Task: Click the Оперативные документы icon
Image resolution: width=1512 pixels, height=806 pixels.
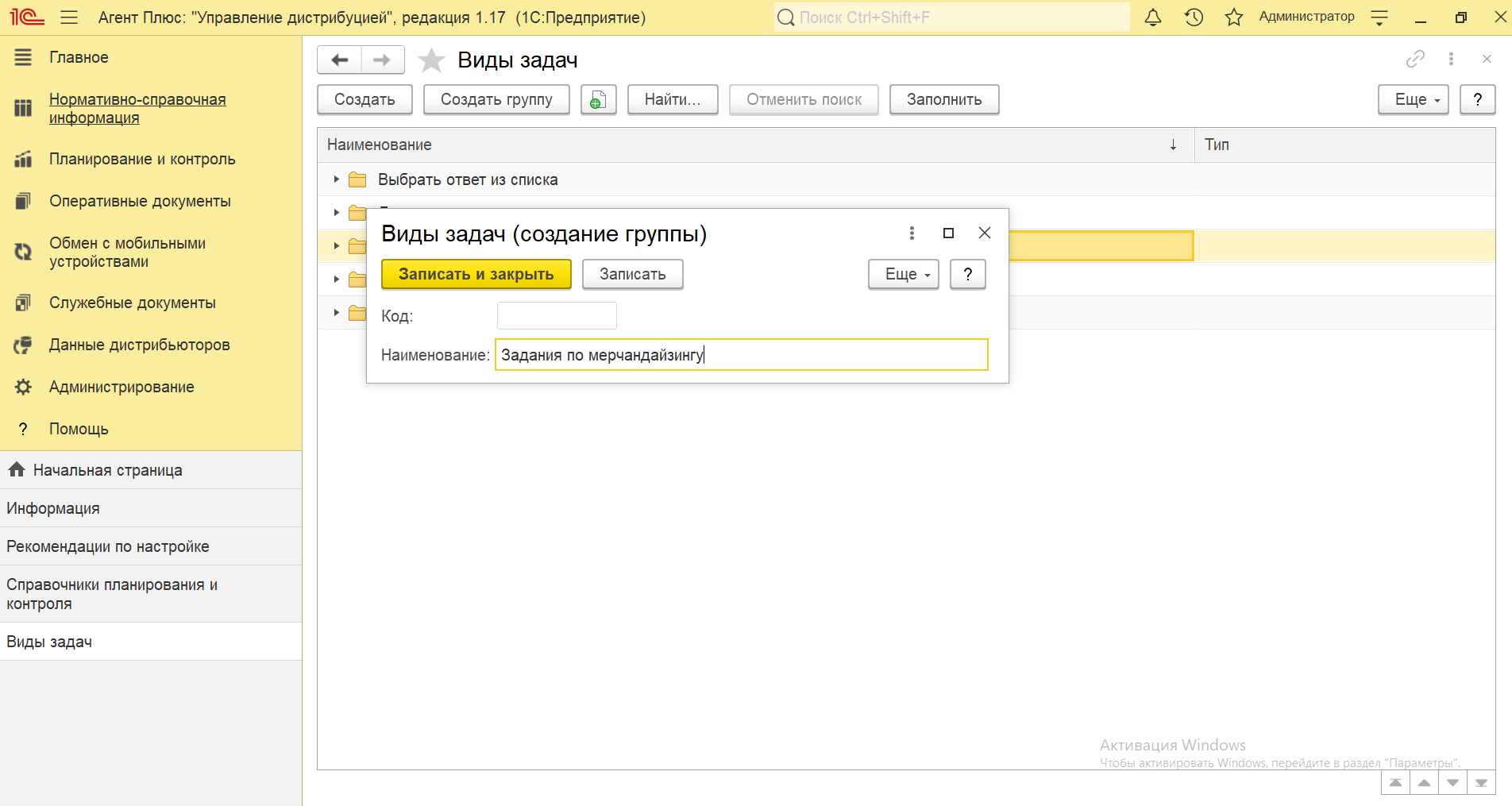Action: pos(23,201)
